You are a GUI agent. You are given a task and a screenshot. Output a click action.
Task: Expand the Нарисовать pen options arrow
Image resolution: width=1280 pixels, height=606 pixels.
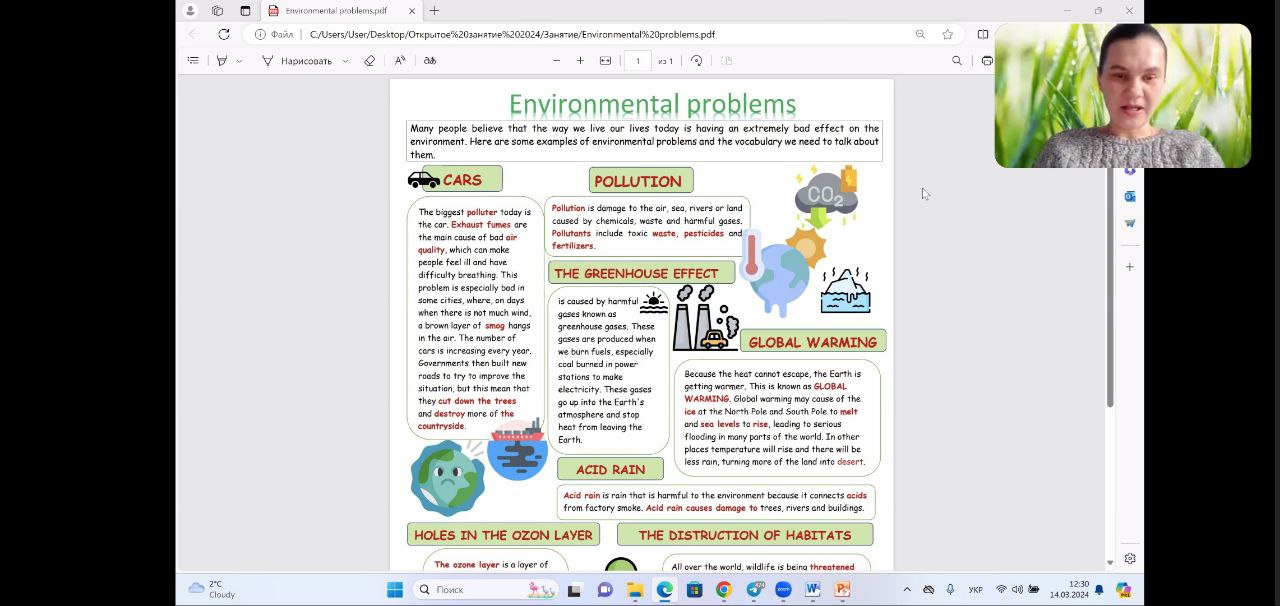click(x=345, y=61)
